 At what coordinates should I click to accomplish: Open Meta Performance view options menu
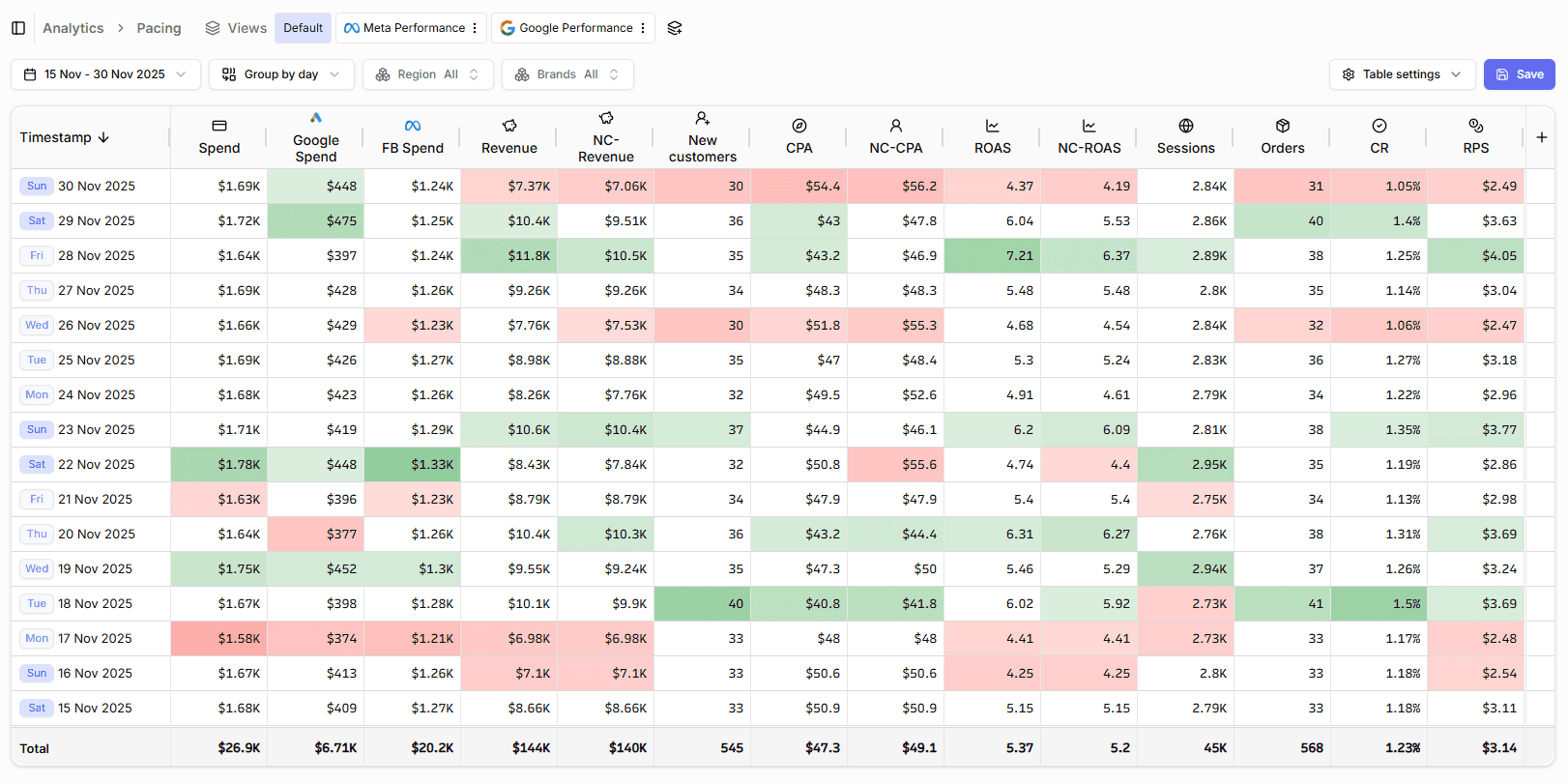click(x=475, y=28)
